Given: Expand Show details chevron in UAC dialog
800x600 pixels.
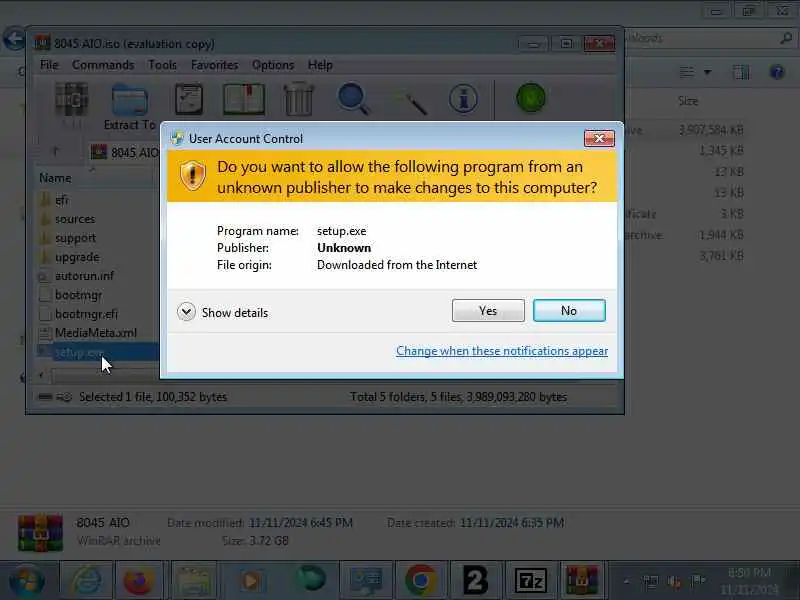Looking at the screenshot, I should (x=186, y=312).
